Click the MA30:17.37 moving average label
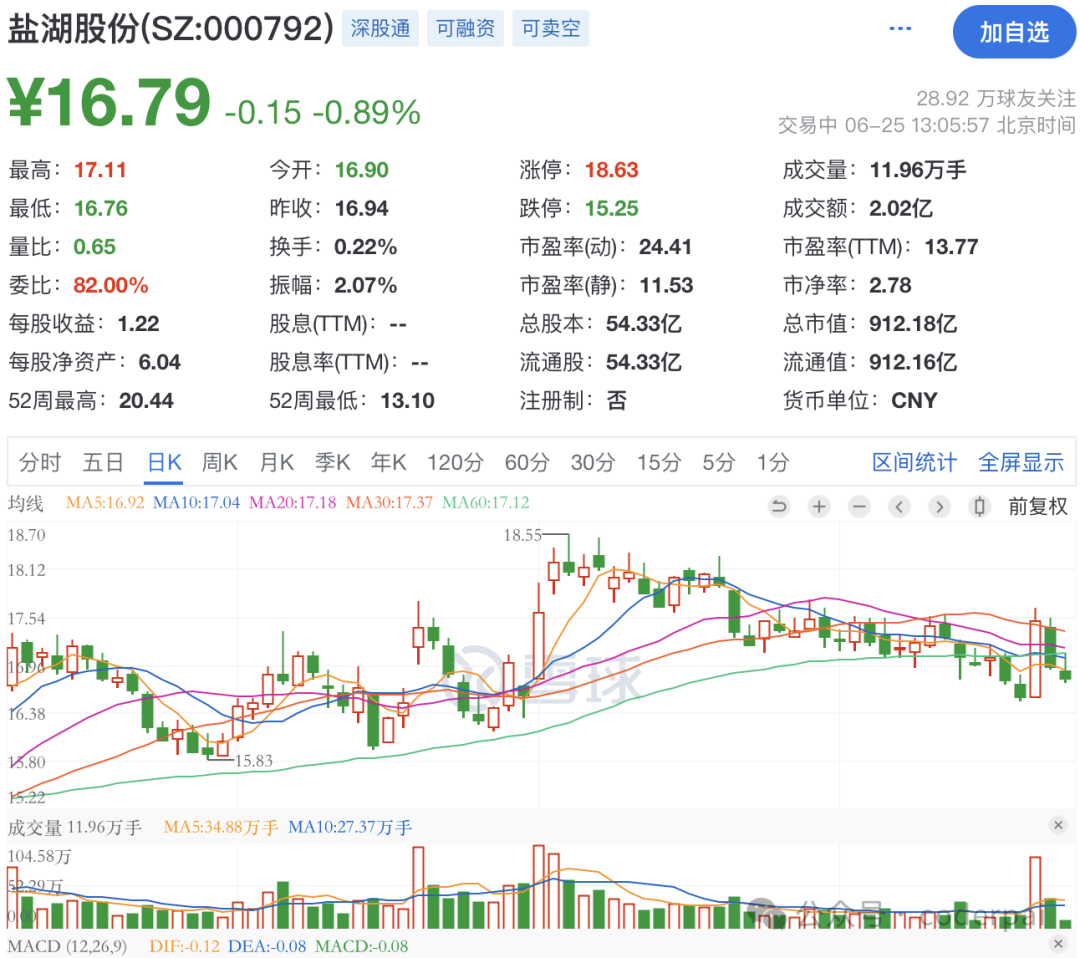The height and width of the screenshot is (958, 1080). (x=388, y=503)
